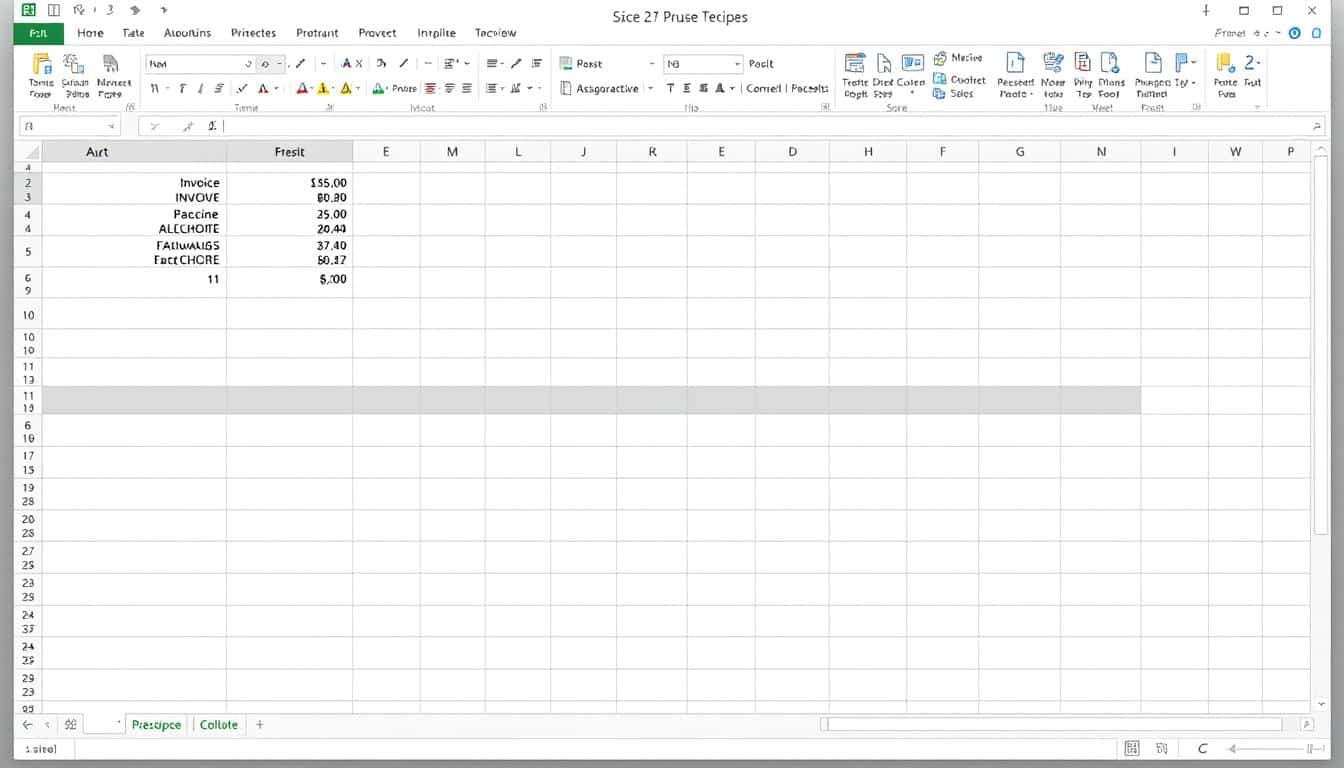Expand the Asagoractive dropdown arrow
1344x768 pixels.
(651, 89)
